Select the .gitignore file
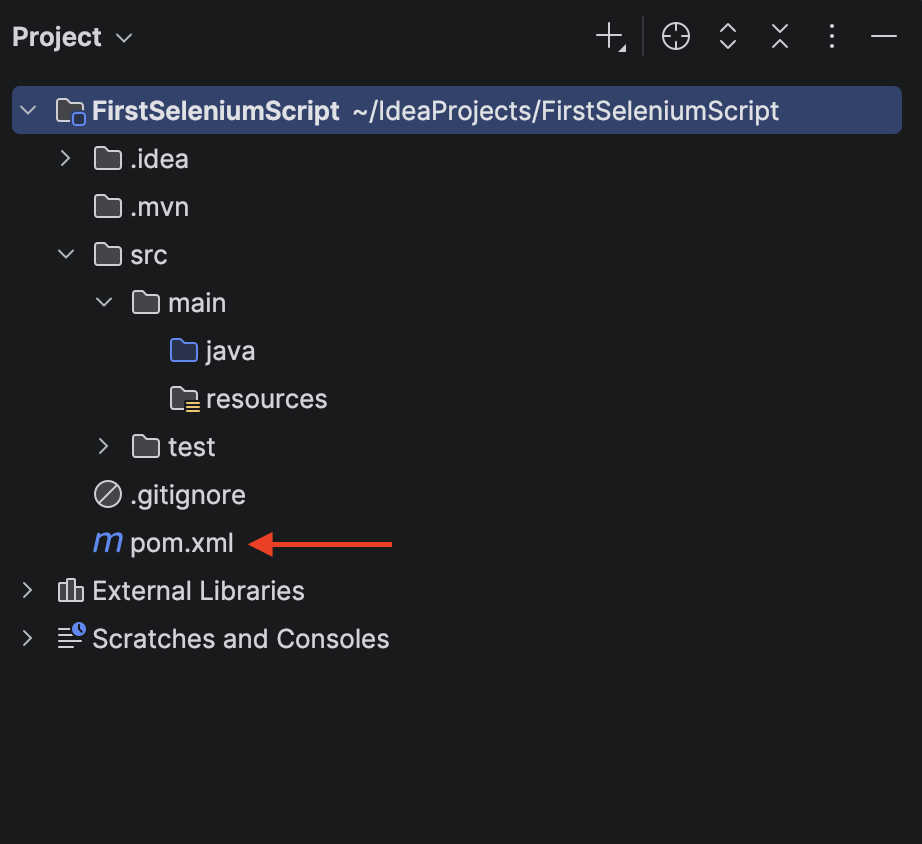The height and width of the screenshot is (844, 922). point(187,494)
